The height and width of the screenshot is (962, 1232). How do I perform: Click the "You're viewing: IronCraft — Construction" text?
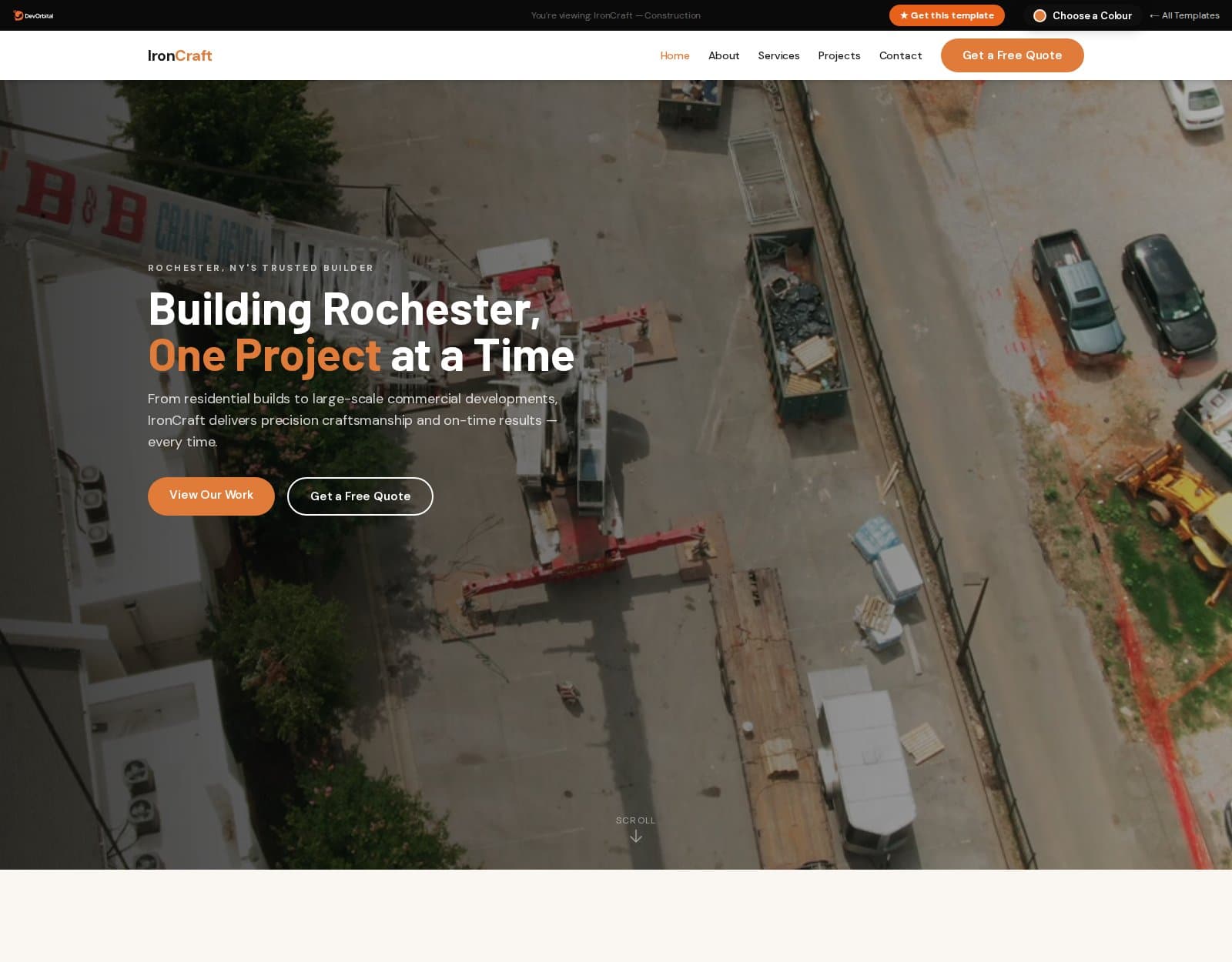[616, 15]
